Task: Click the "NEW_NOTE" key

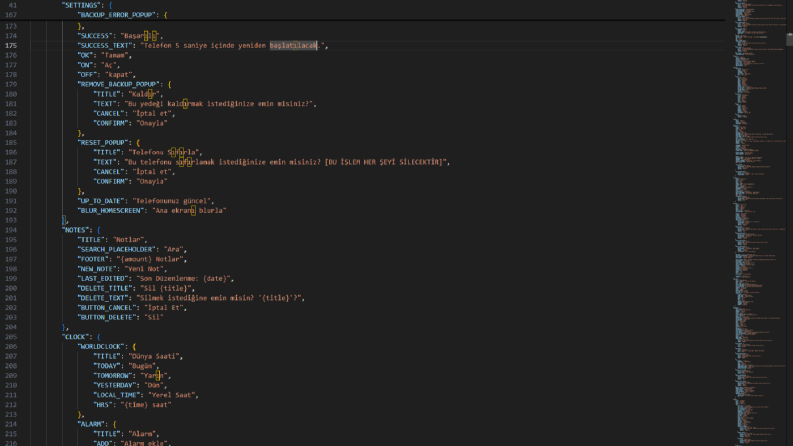Action: point(99,269)
